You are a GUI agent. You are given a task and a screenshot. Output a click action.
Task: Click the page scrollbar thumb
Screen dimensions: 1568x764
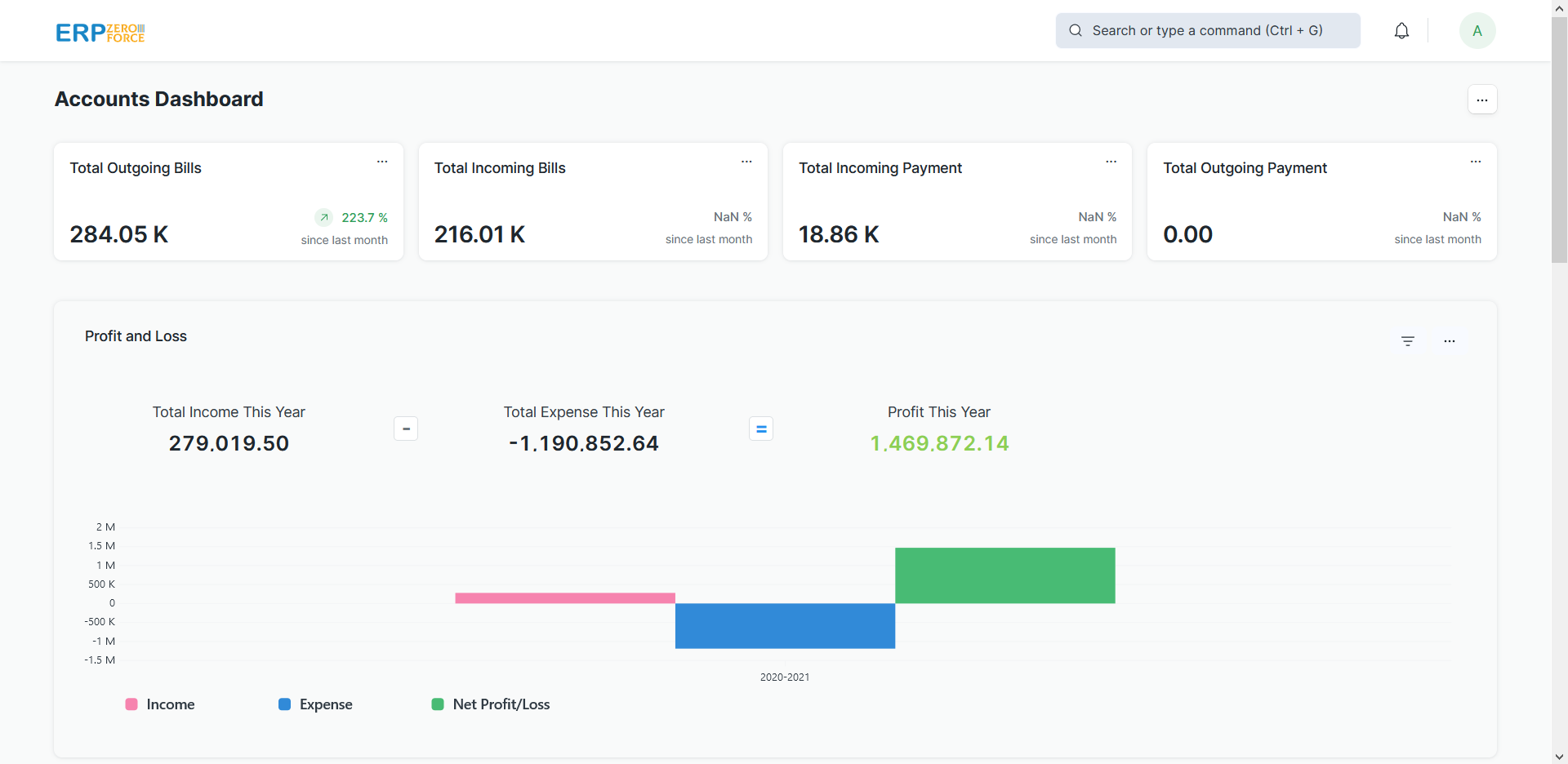[x=1559, y=140]
